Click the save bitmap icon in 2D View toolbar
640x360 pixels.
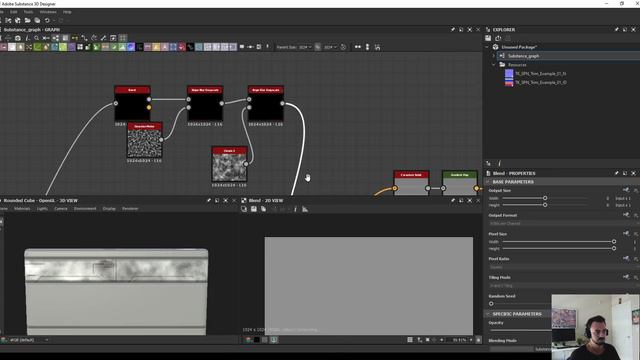pyautogui.click(x=254, y=209)
